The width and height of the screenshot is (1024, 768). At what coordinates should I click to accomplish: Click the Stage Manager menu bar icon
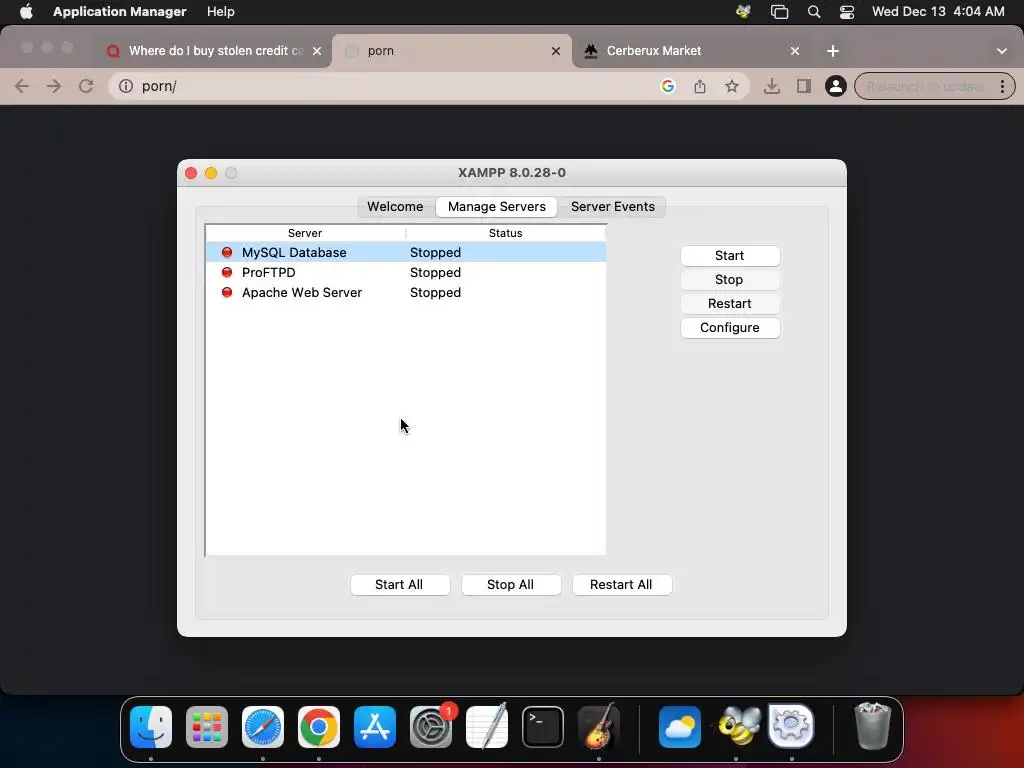pyautogui.click(x=779, y=11)
